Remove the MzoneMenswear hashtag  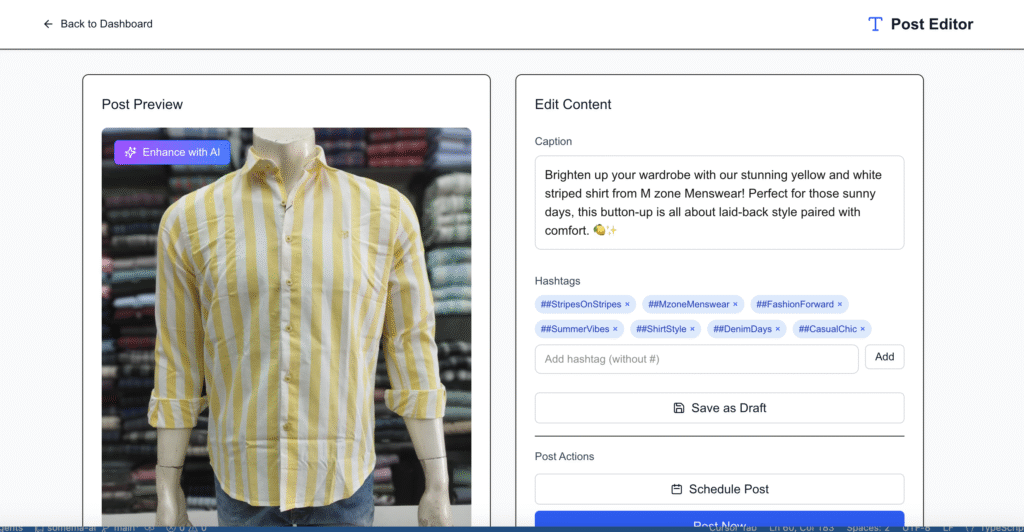click(735, 305)
